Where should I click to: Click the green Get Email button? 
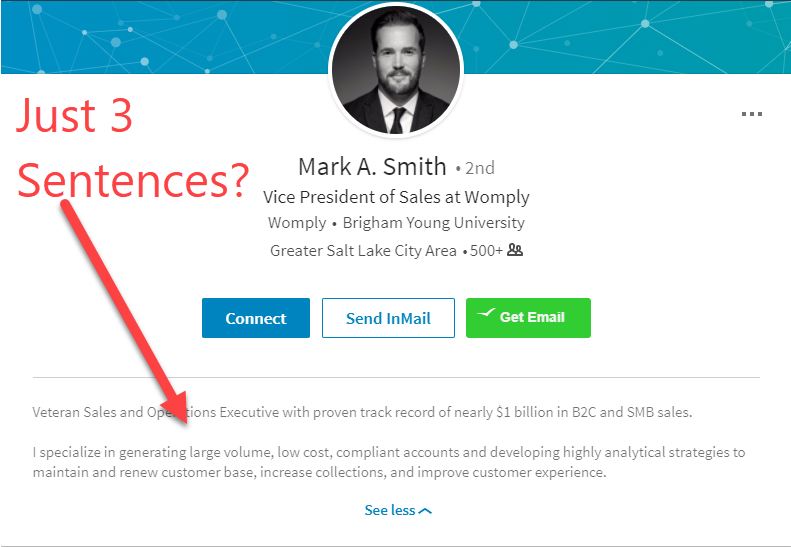point(528,318)
